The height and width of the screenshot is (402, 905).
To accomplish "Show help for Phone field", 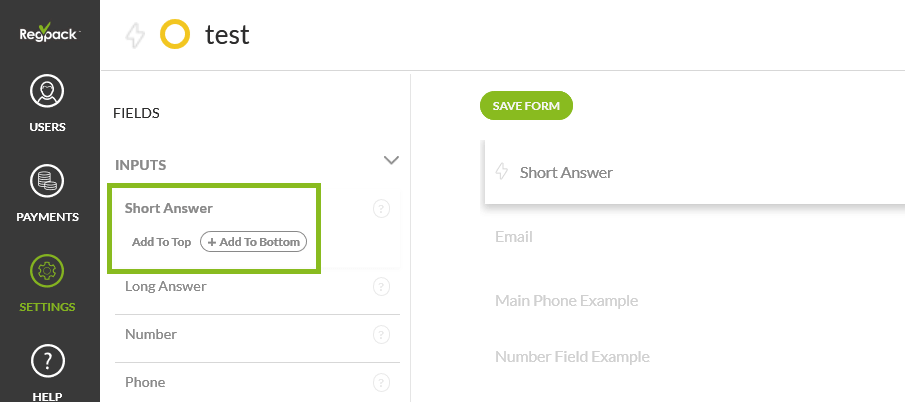I will [381, 382].
